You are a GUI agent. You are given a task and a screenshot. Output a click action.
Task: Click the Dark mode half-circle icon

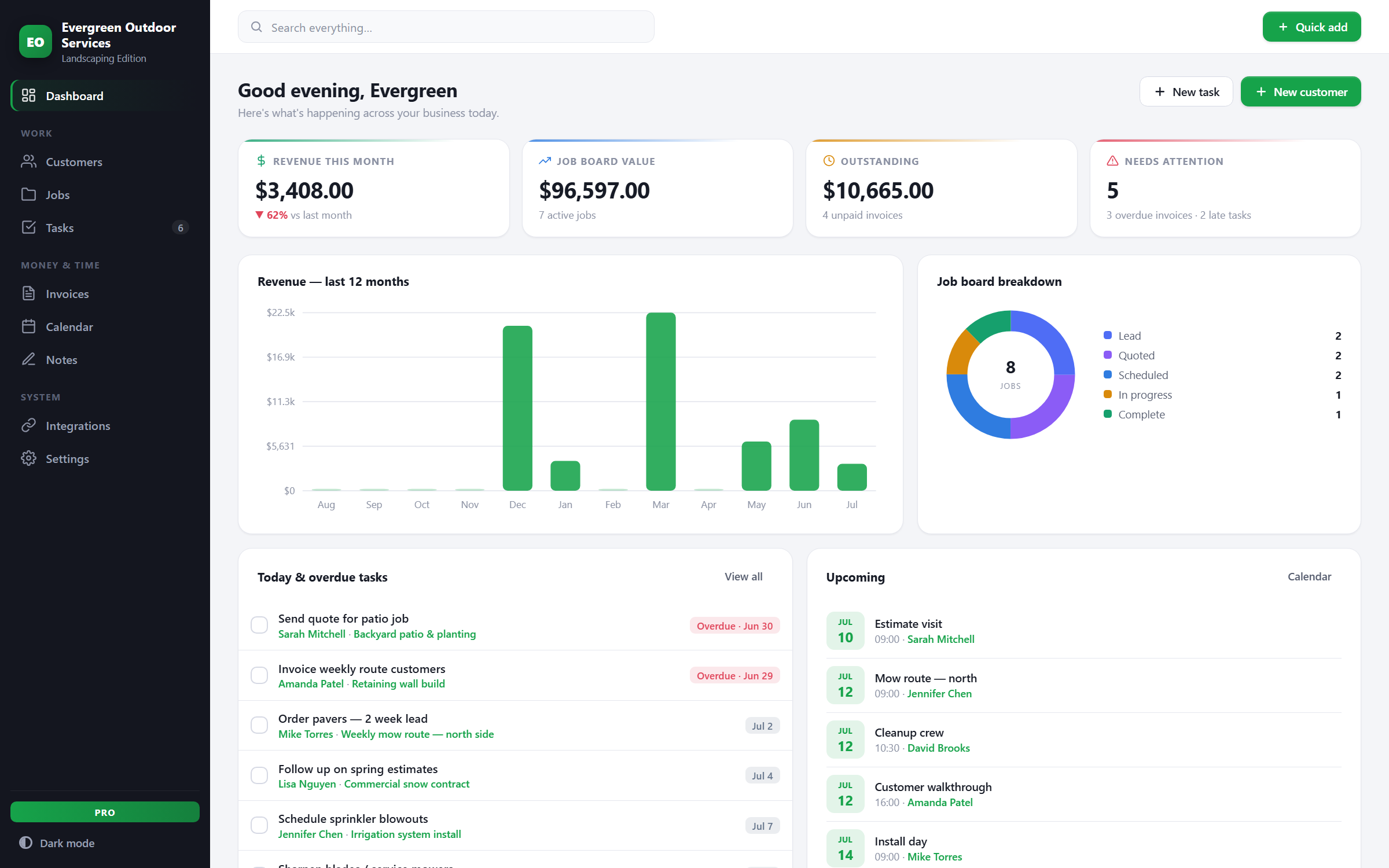pyautogui.click(x=25, y=843)
